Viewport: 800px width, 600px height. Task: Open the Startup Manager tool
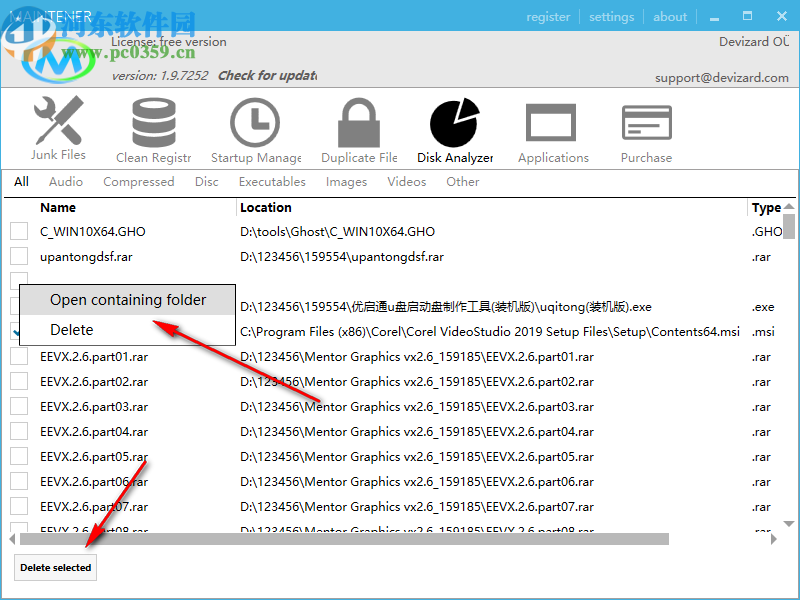[256, 131]
